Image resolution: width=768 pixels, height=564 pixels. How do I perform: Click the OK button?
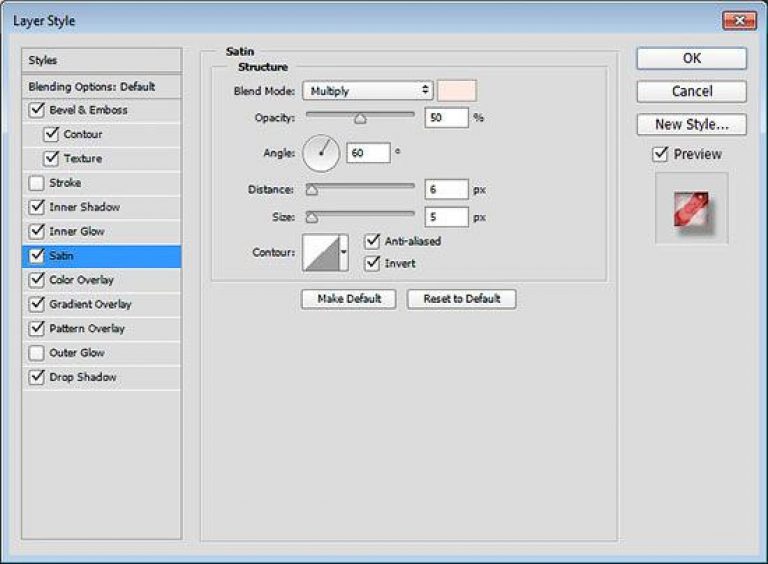691,59
